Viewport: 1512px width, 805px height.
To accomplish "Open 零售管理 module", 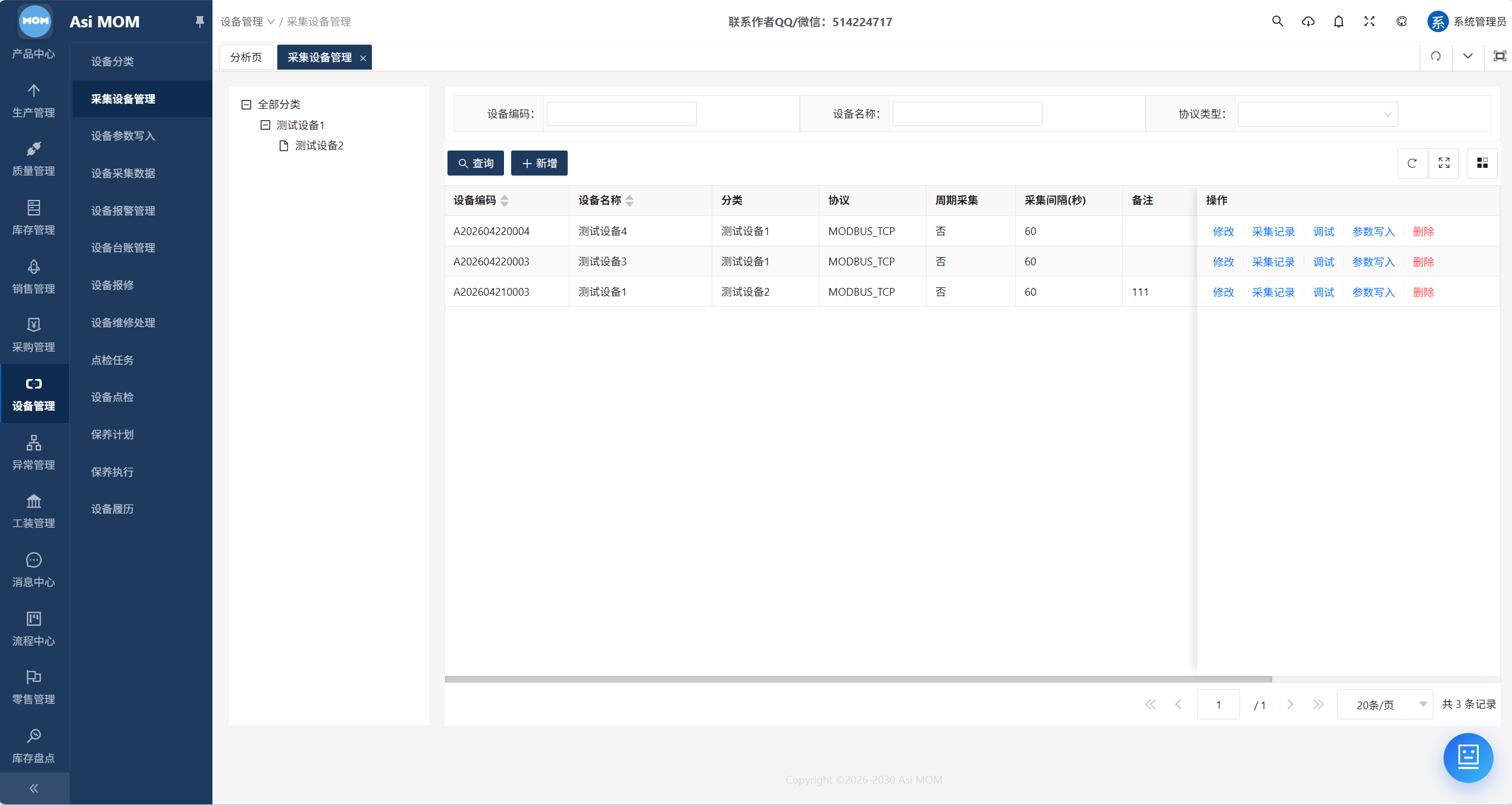I will 34,687.
